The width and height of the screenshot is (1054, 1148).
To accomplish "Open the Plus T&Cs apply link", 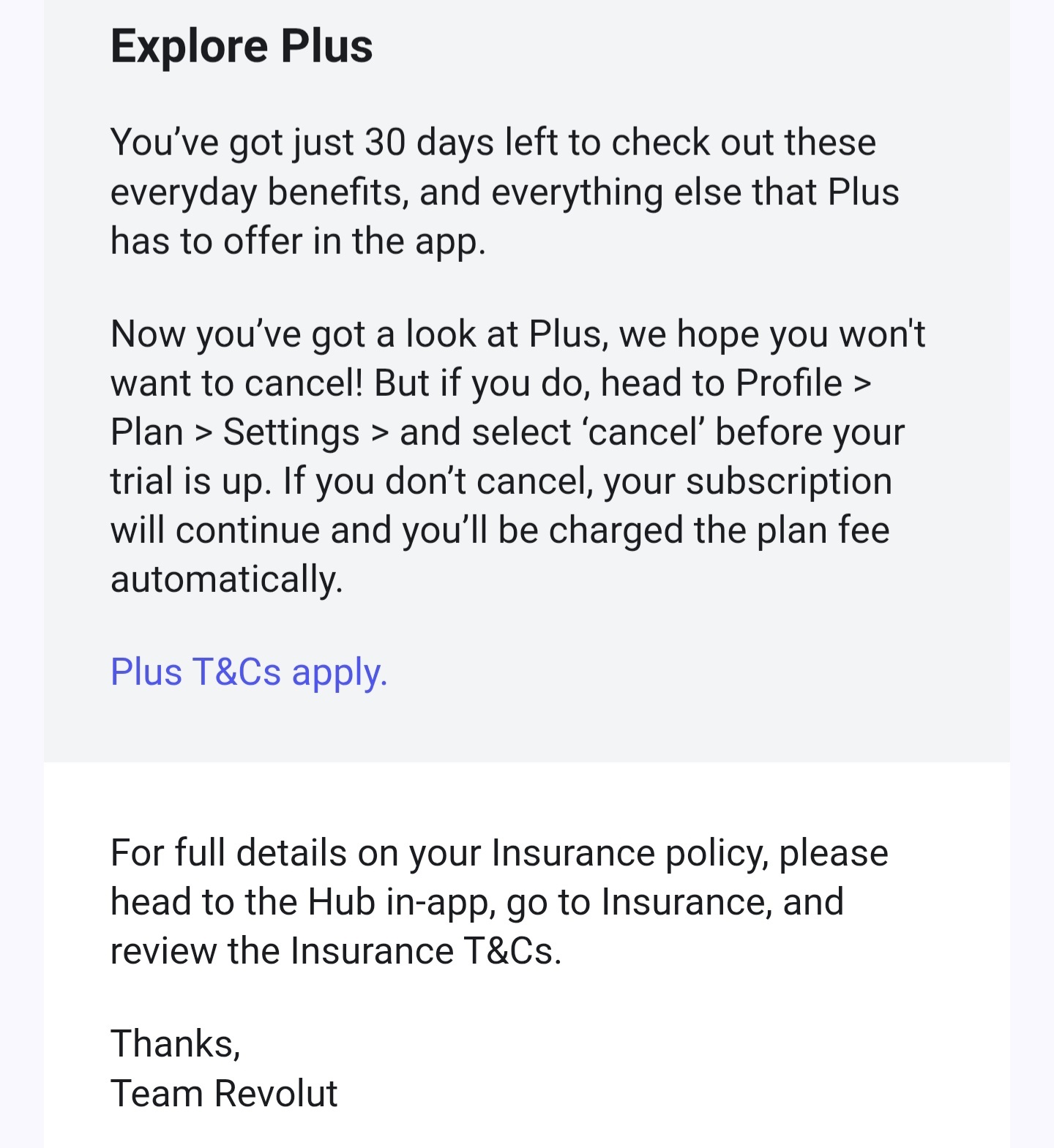I will 248,672.
